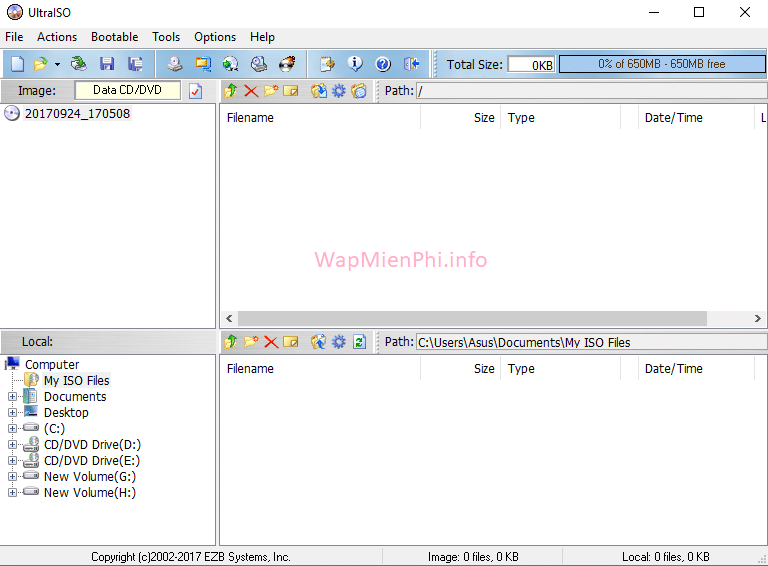Select My ISO Files folder in tree

76,380
